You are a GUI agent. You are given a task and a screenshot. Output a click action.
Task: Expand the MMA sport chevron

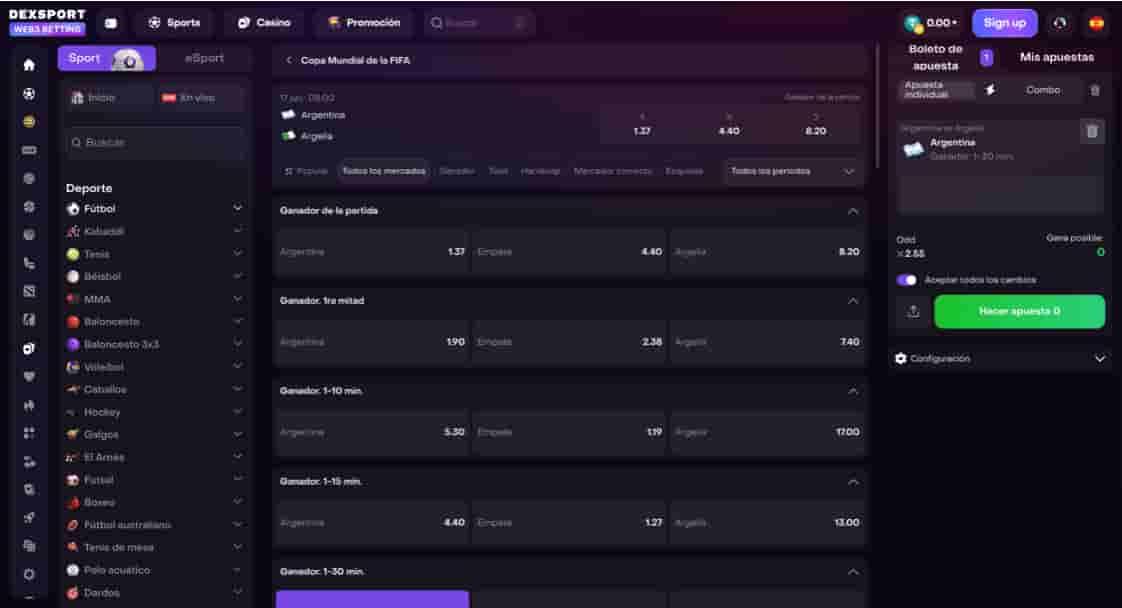click(x=238, y=298)
